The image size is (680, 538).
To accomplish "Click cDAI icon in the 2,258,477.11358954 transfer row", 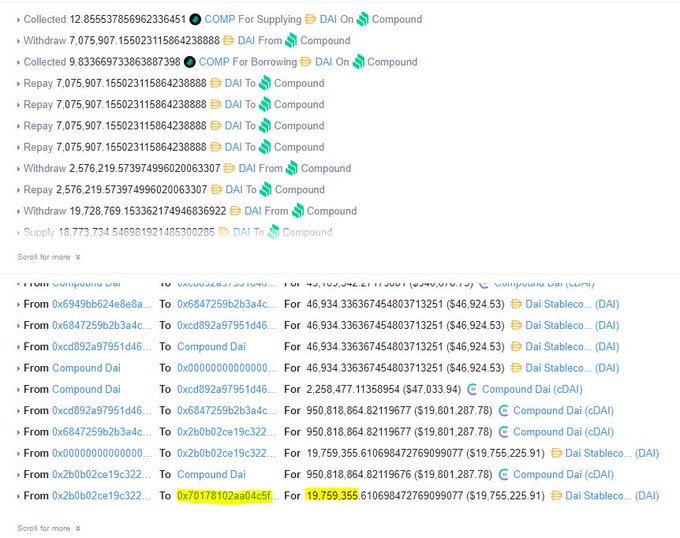I will 472,389.
